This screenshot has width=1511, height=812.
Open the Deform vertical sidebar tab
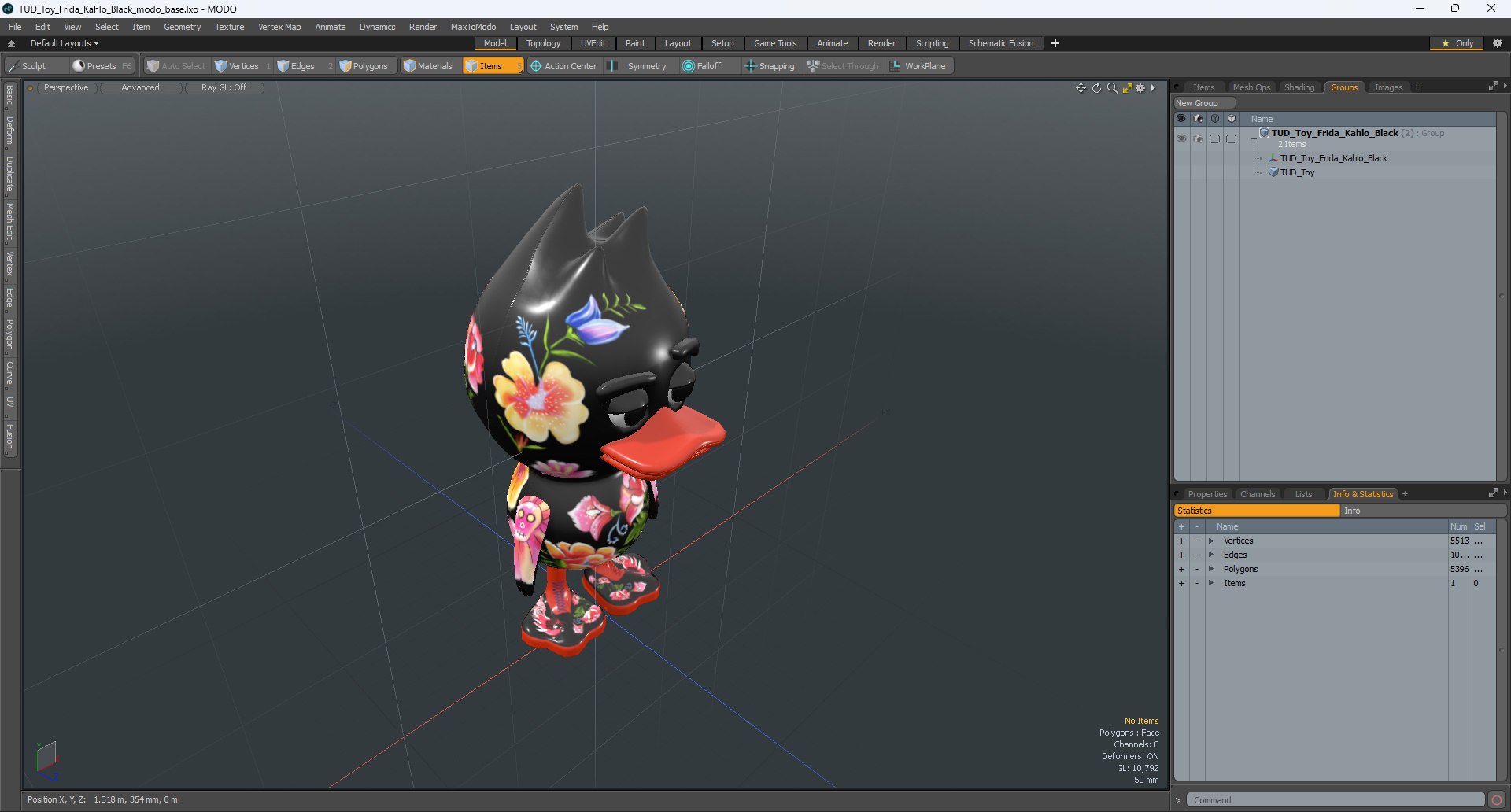click(x=9, y=131)
